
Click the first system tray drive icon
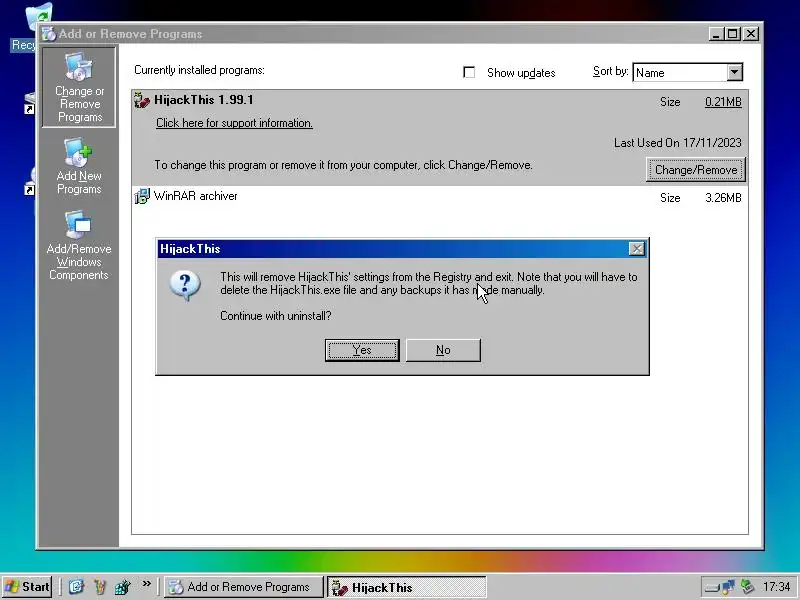coord(712,588)
